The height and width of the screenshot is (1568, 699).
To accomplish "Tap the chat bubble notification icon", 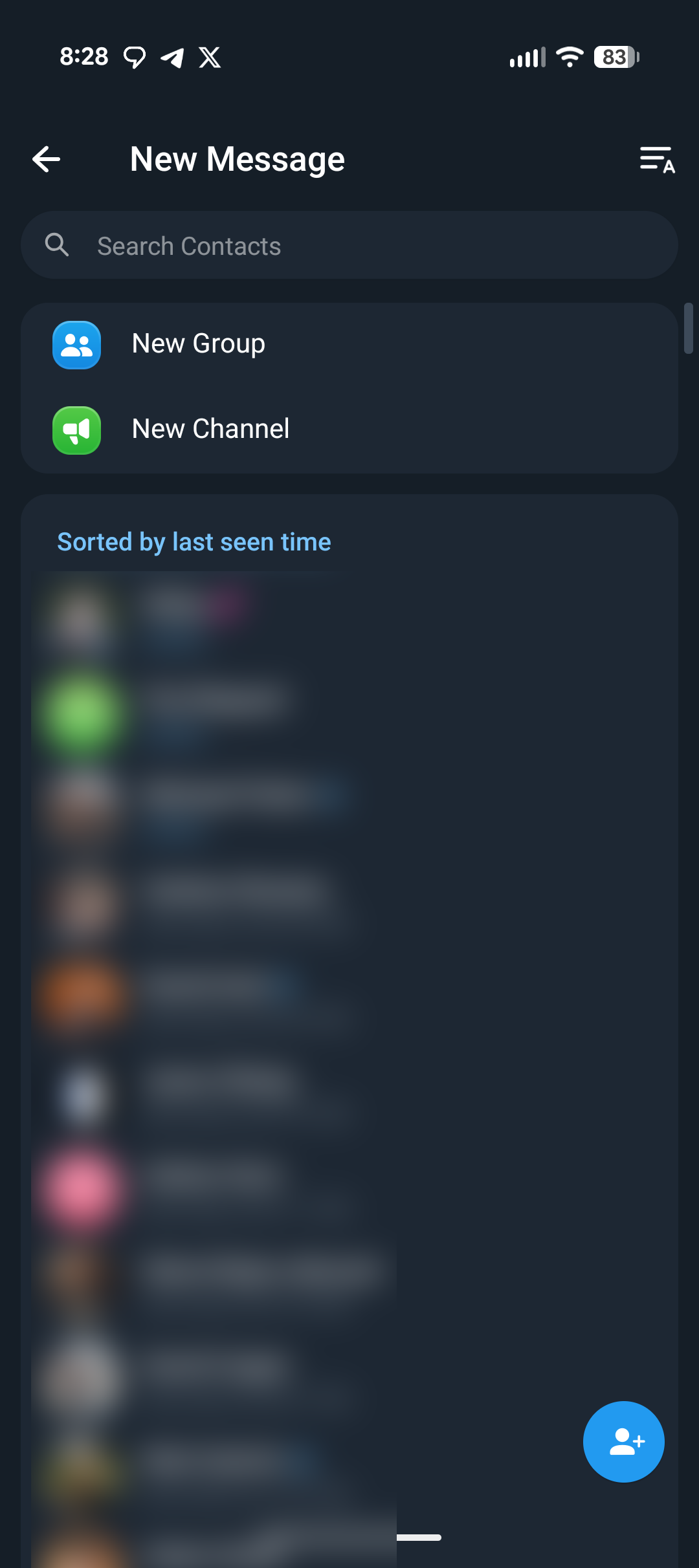I will click(x=135, y=58).
